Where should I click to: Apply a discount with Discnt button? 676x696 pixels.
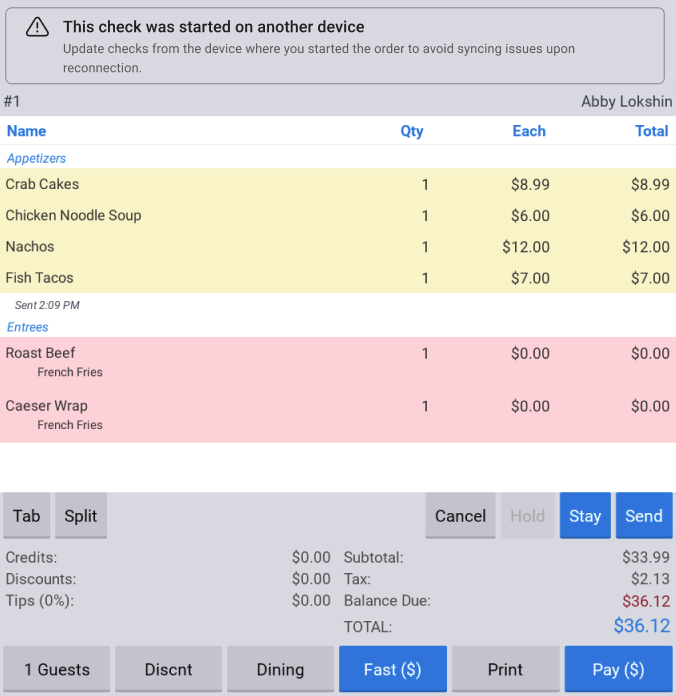pyautogui.click(x=168, y=669)
